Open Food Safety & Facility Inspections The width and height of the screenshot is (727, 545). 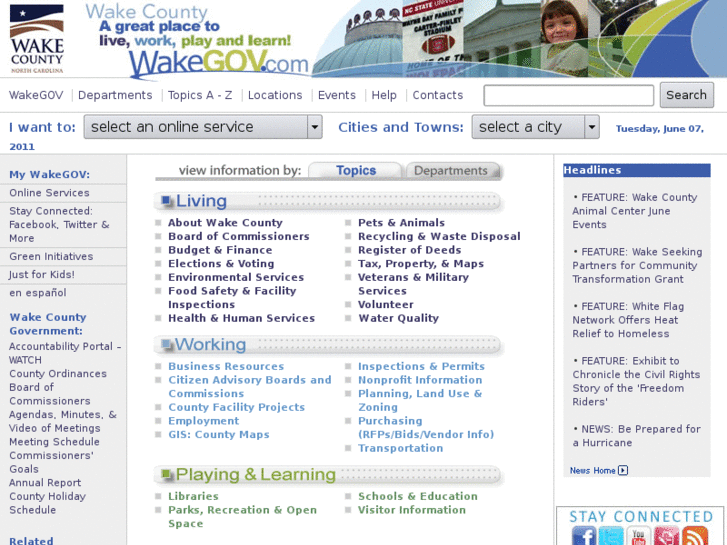coord(232,298)
